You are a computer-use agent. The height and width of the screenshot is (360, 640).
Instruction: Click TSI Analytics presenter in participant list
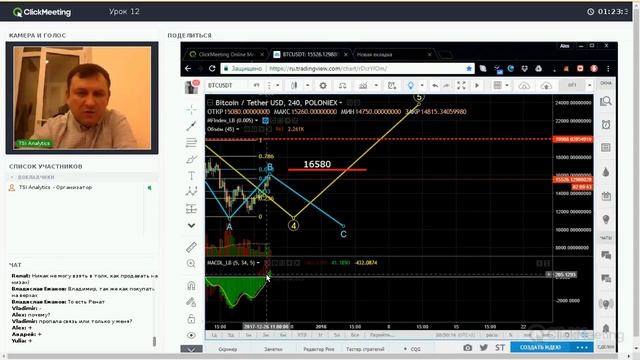[55, 187]
